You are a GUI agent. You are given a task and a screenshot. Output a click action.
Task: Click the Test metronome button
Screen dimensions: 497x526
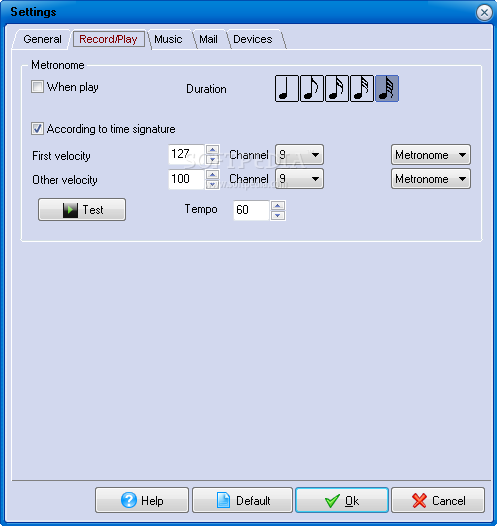coord(82,210)
